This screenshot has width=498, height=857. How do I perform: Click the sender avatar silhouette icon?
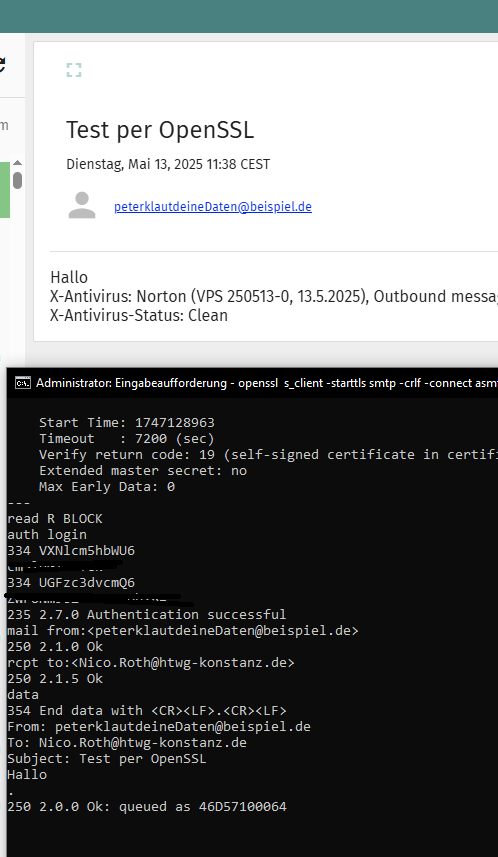click(x=82, y=206)
